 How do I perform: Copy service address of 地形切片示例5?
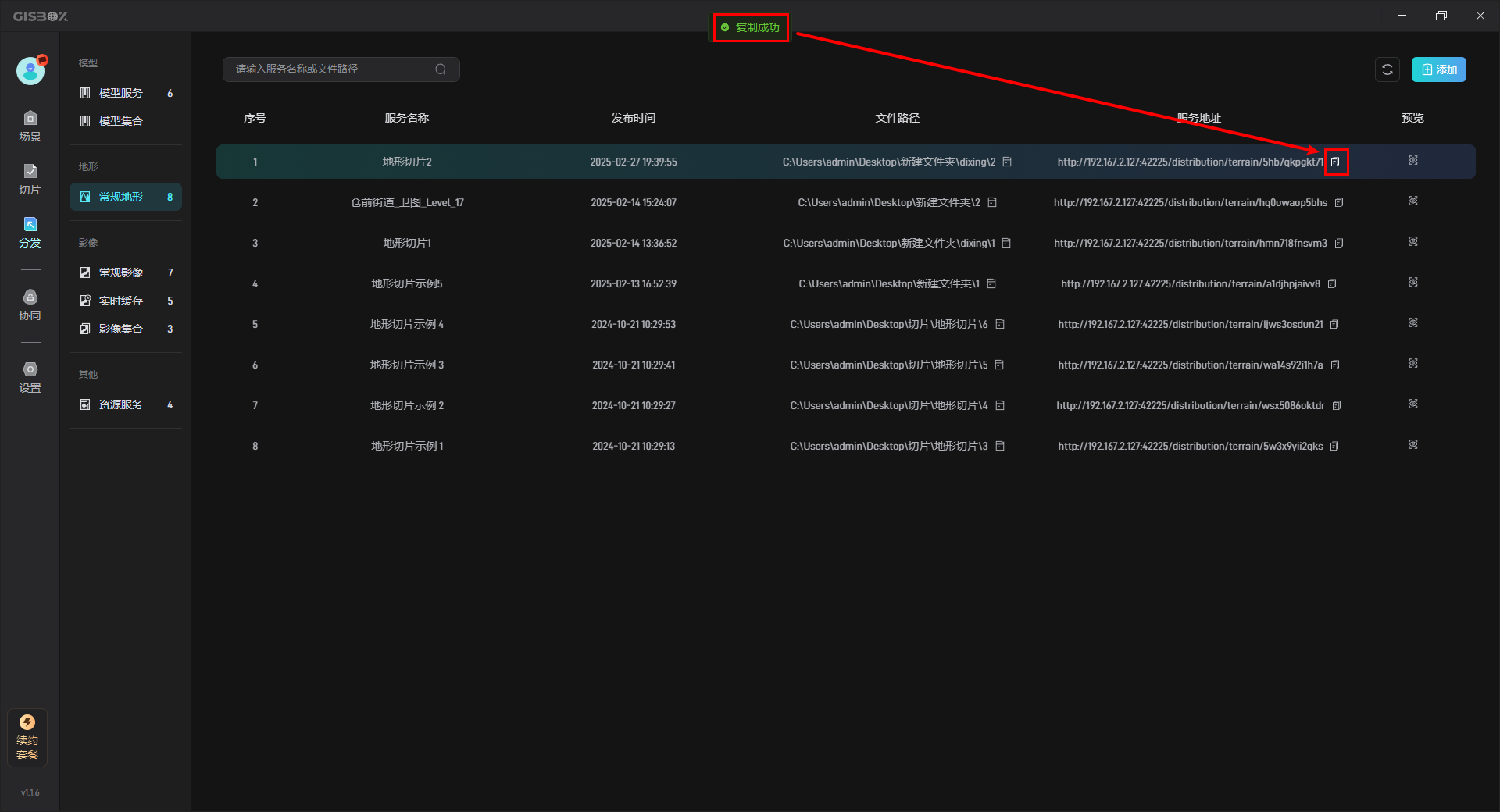click(x=1332, y=283)
